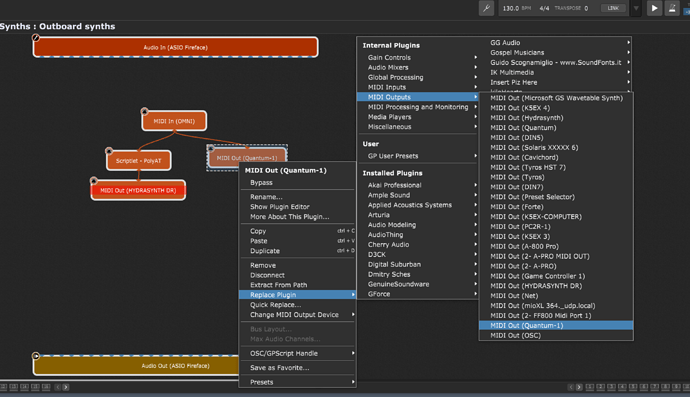Select MIDI Out (Quantum) entry
Viewport: 690px width, 397px height.
556,128
